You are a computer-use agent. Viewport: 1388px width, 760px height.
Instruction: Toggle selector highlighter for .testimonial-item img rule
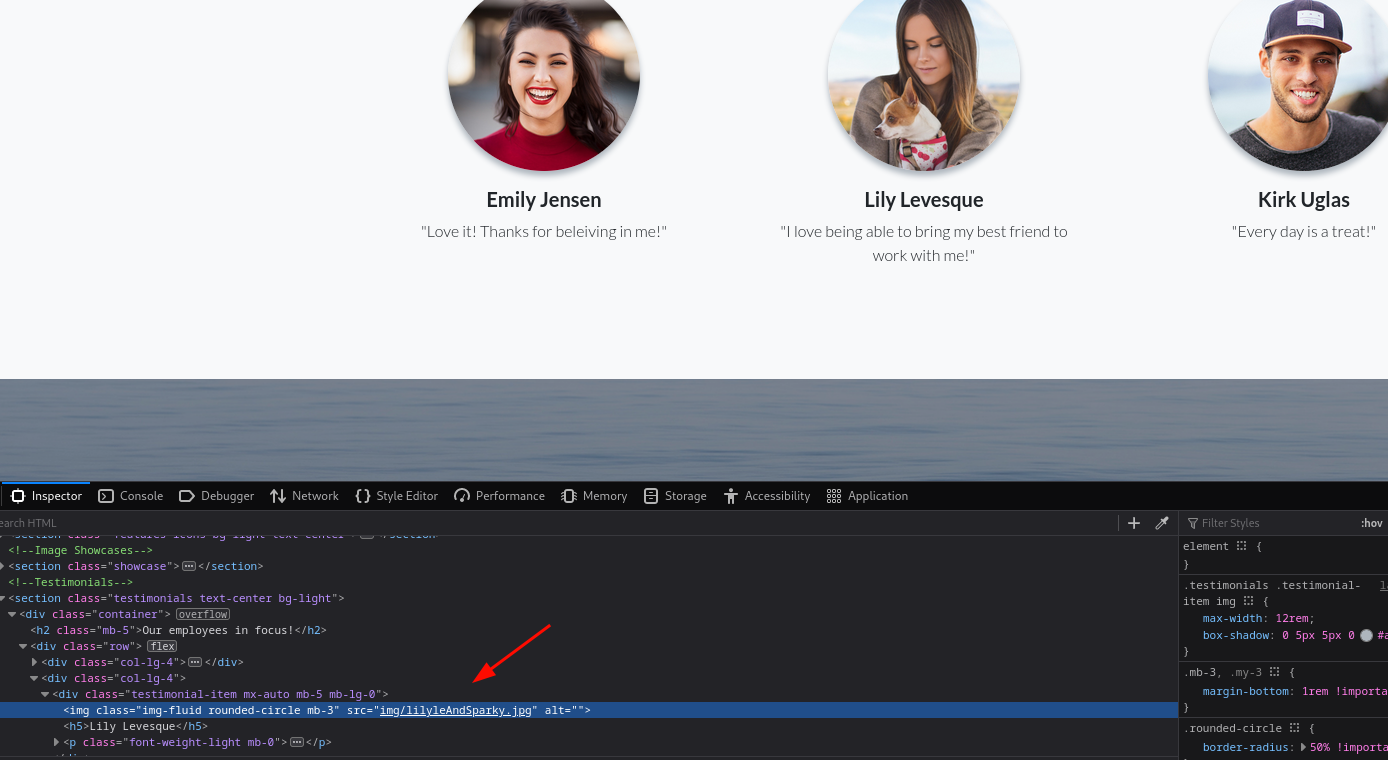tap(1248, 601)
